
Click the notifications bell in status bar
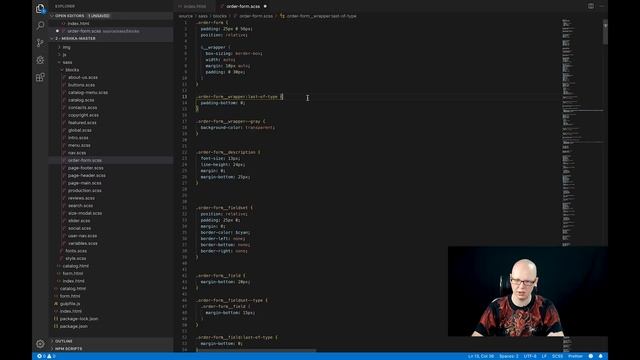pyautogui.click(x=600, y=356)
